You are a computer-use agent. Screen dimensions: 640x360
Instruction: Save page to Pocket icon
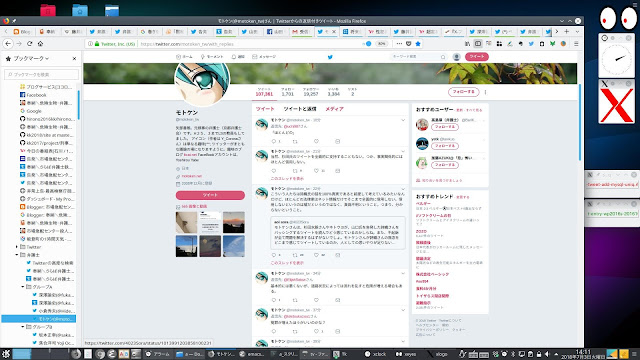(x=409, y=44)
